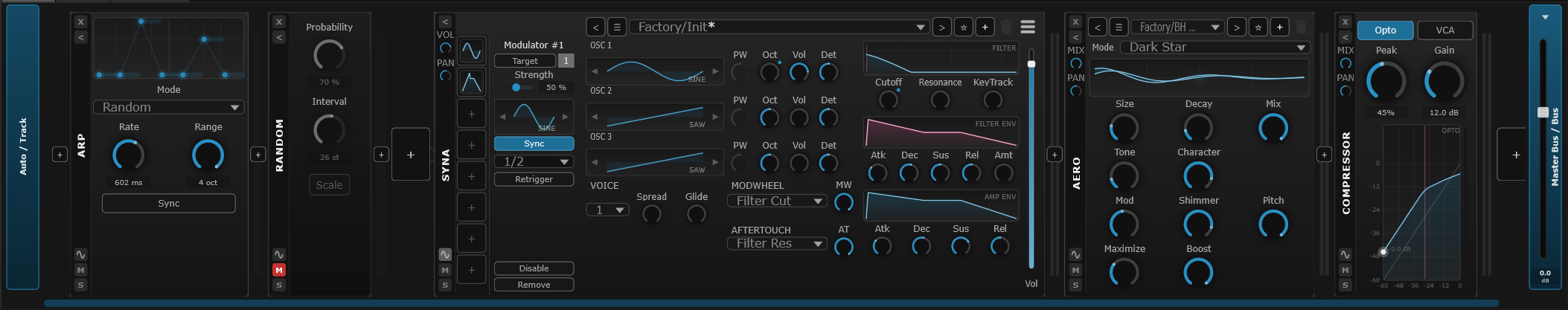
Task: Adjust modulator Strength slider
Action: 516,88
